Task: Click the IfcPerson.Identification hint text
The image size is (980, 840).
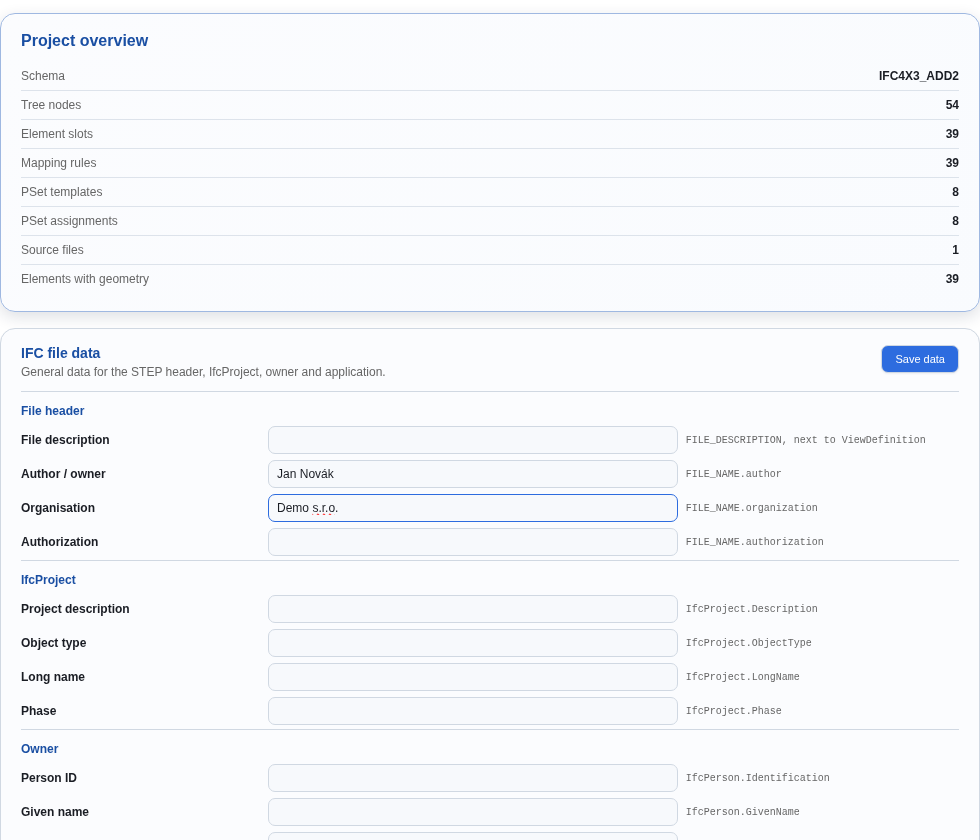Action: click(x=758, y=778)
